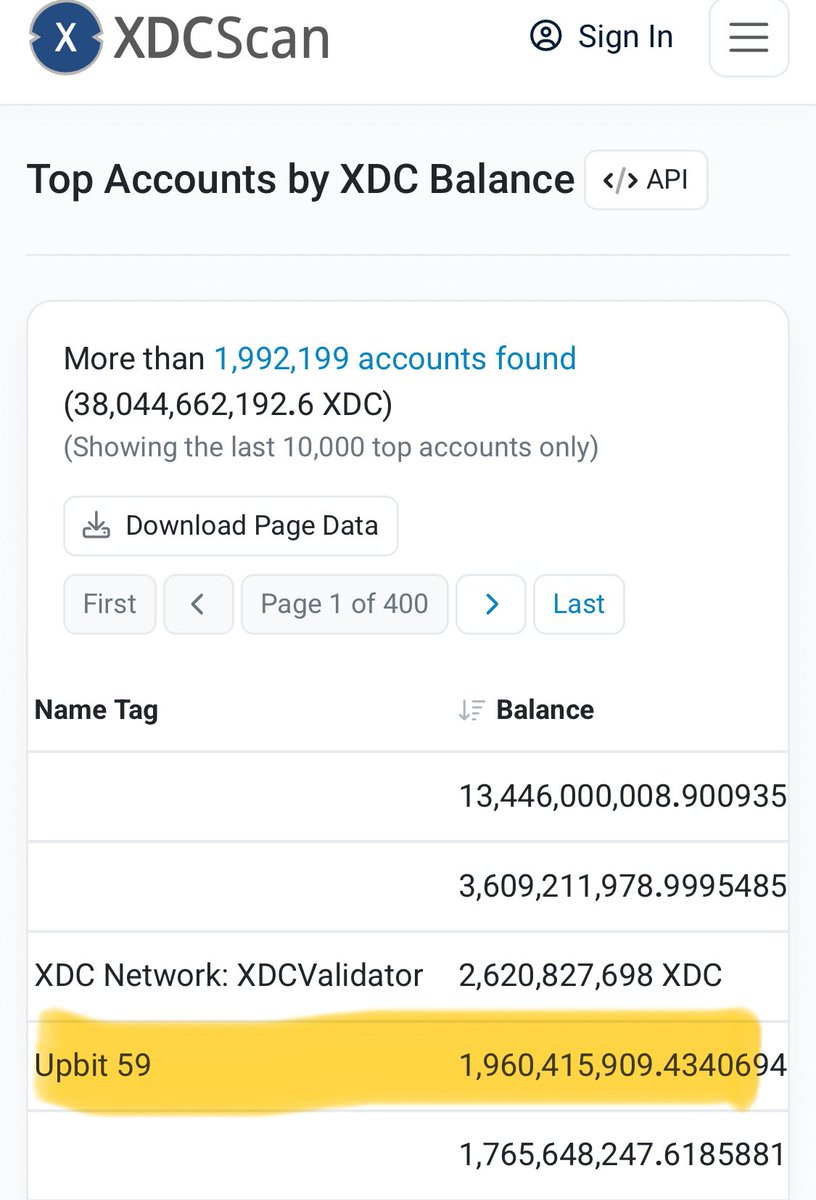816x1200 pixels.
Task: Open the 1,992,199 accounts found link
Action: (x=395, y=358)
